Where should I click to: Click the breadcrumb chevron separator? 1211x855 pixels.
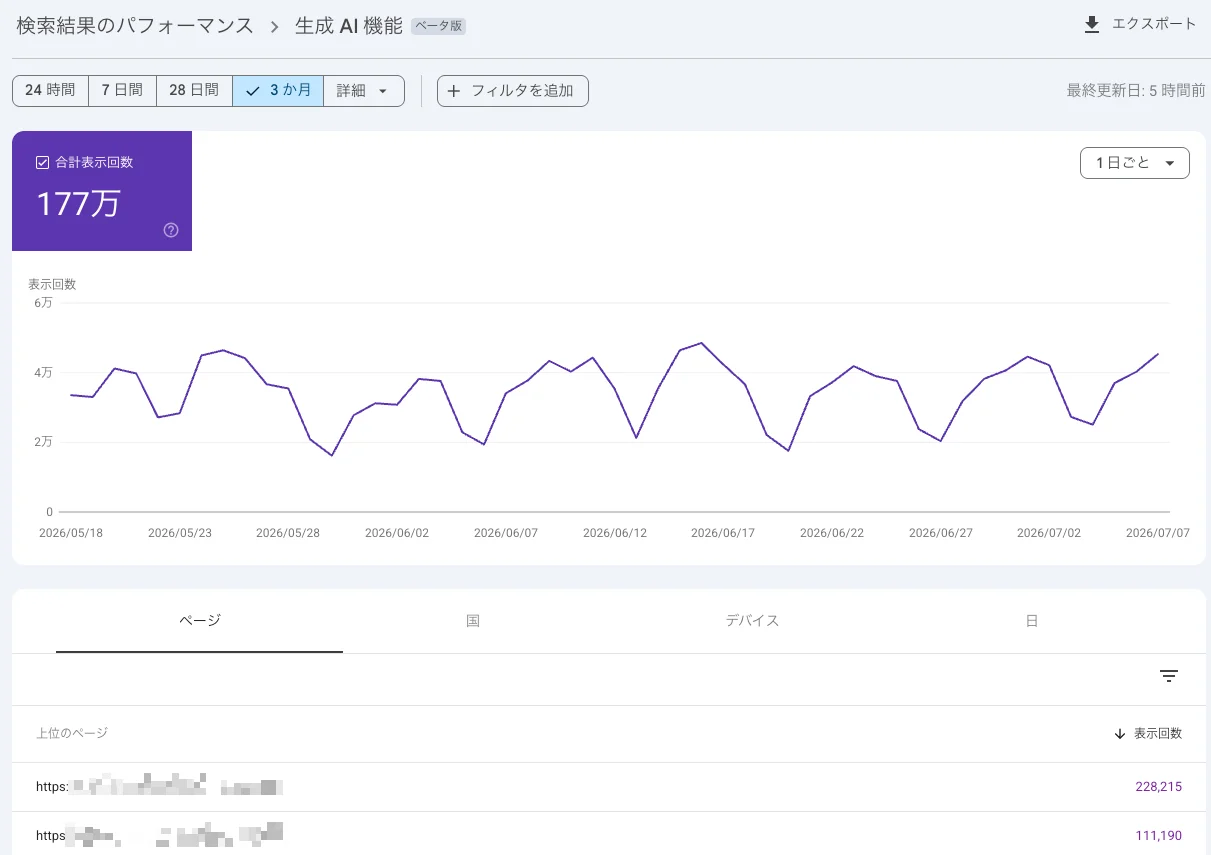(274, 27)
